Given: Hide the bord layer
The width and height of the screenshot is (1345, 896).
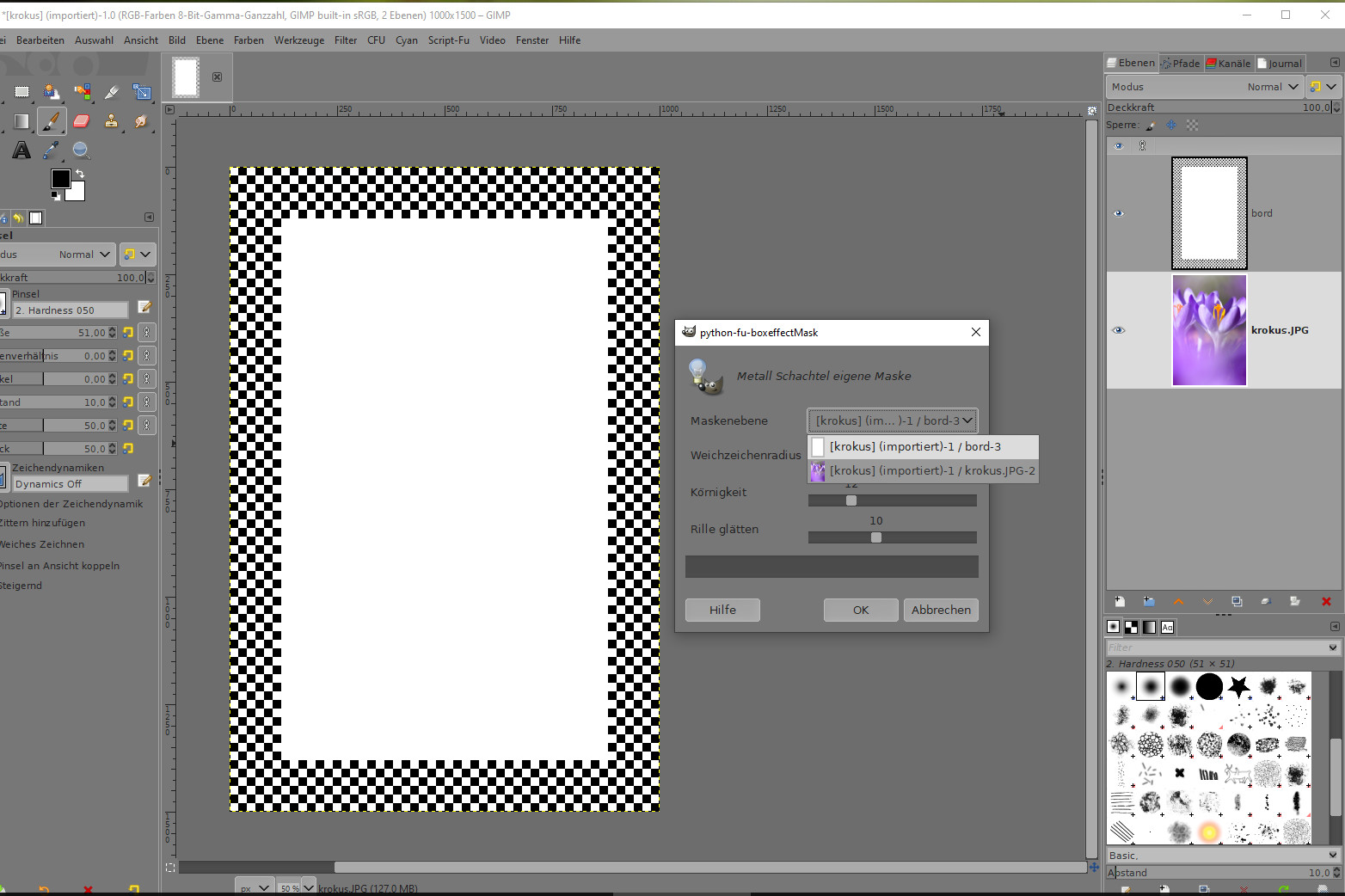Looking at the screenshot, I should click(1119, 213).
